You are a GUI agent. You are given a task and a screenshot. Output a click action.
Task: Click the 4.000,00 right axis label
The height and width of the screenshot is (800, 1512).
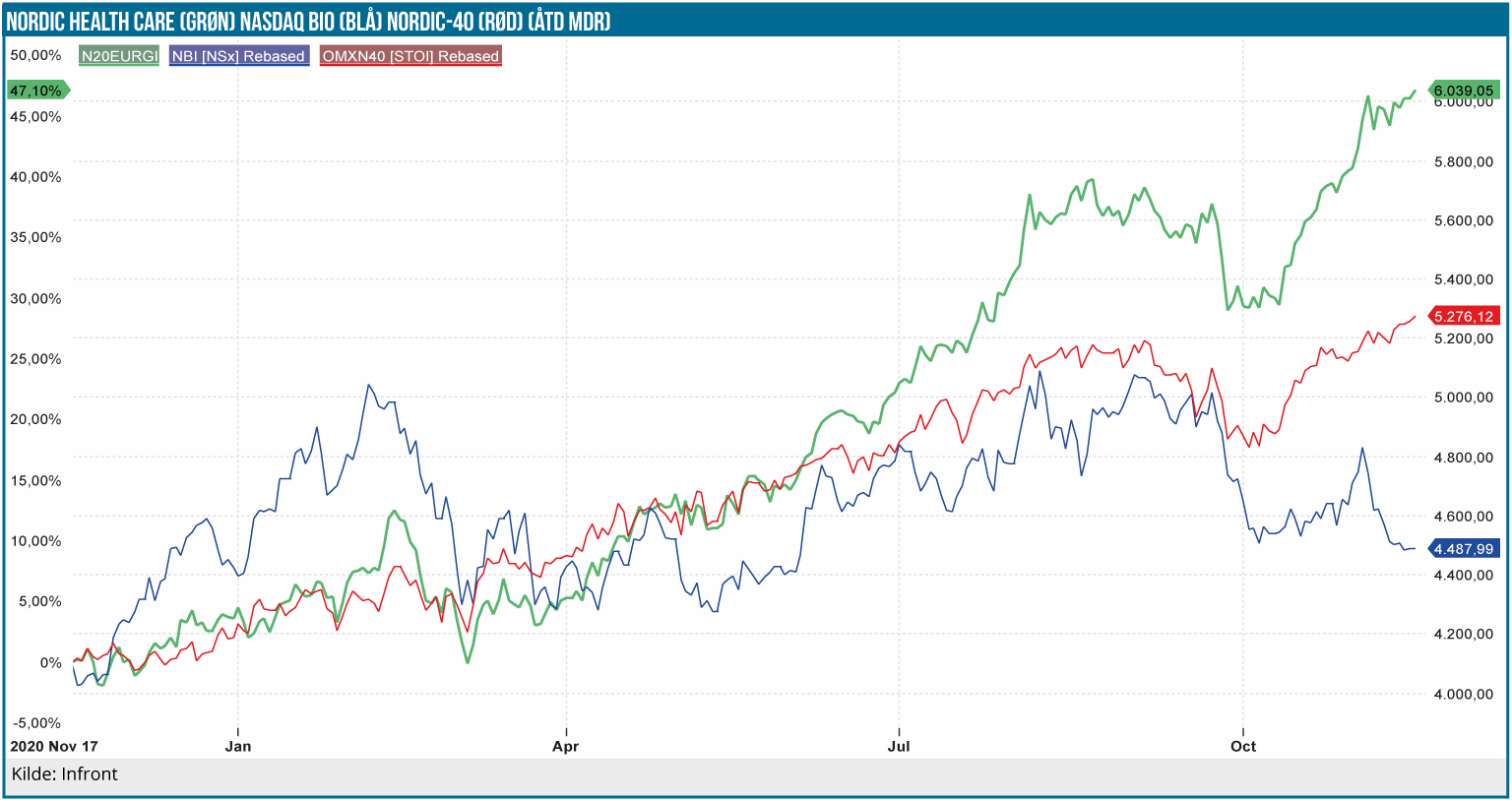(x=1463, y=694)
